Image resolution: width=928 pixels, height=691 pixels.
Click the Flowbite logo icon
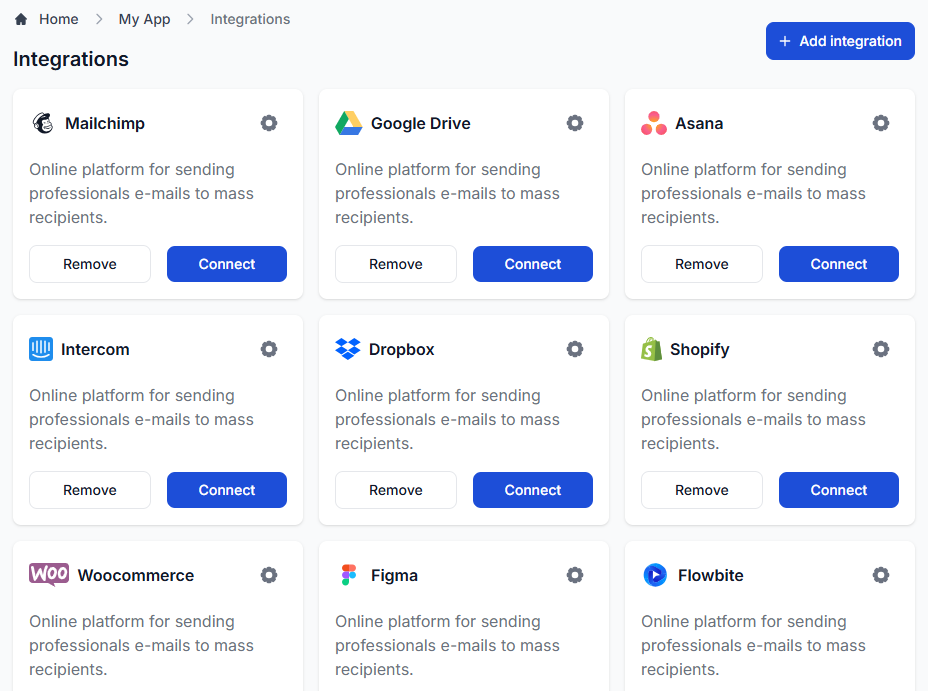657,575
